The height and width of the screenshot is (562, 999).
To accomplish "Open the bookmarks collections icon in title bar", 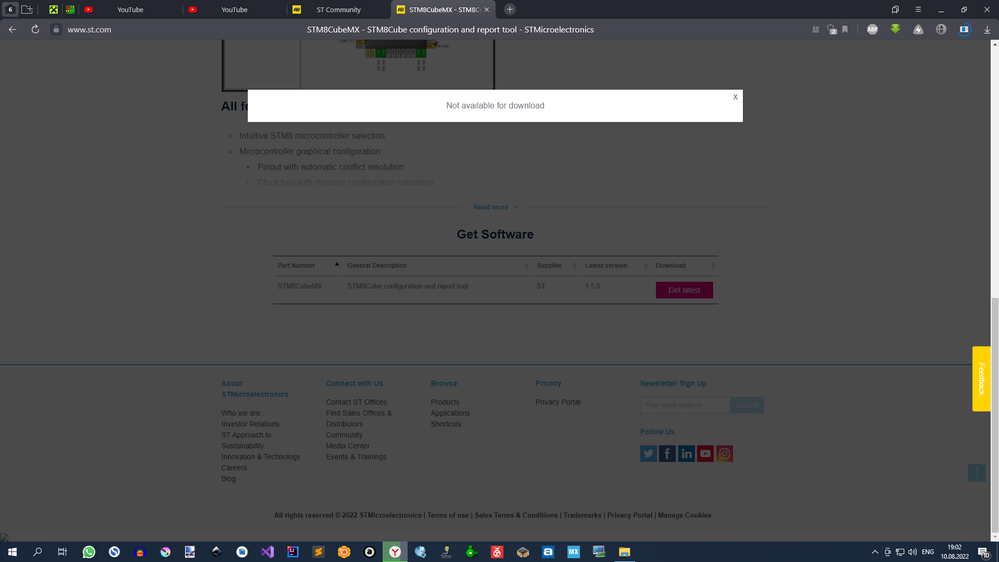I will [895, 10].
